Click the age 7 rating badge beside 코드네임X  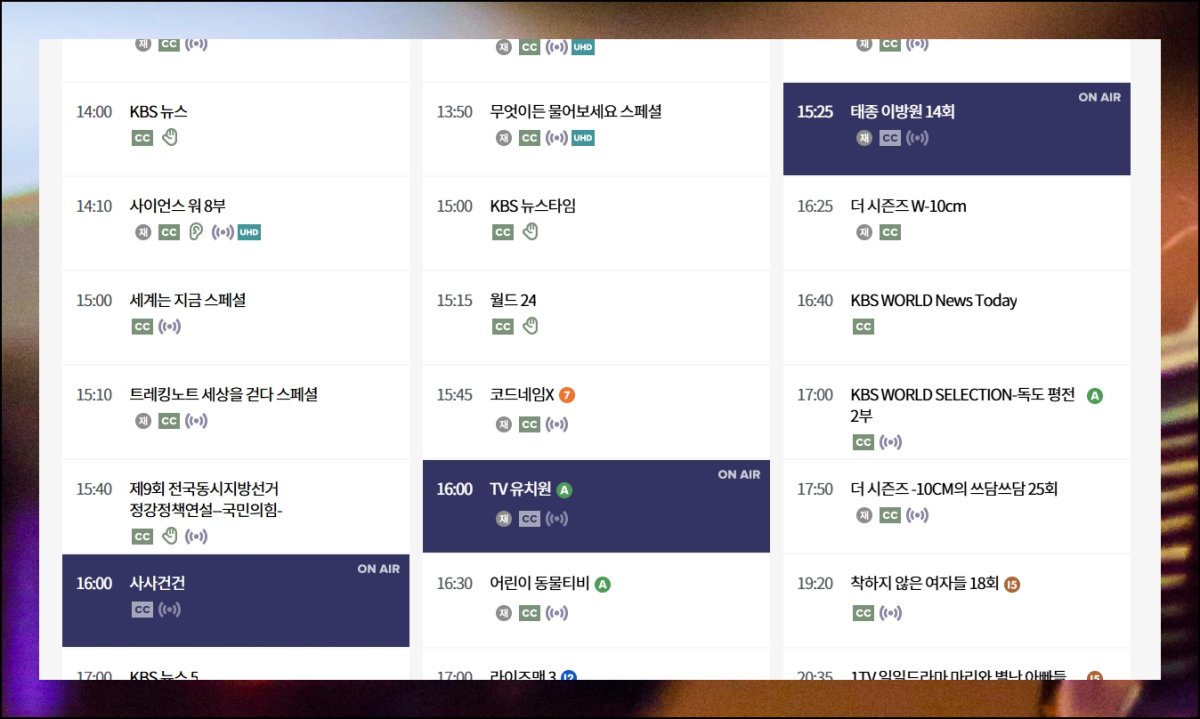[x=567, y=395]
